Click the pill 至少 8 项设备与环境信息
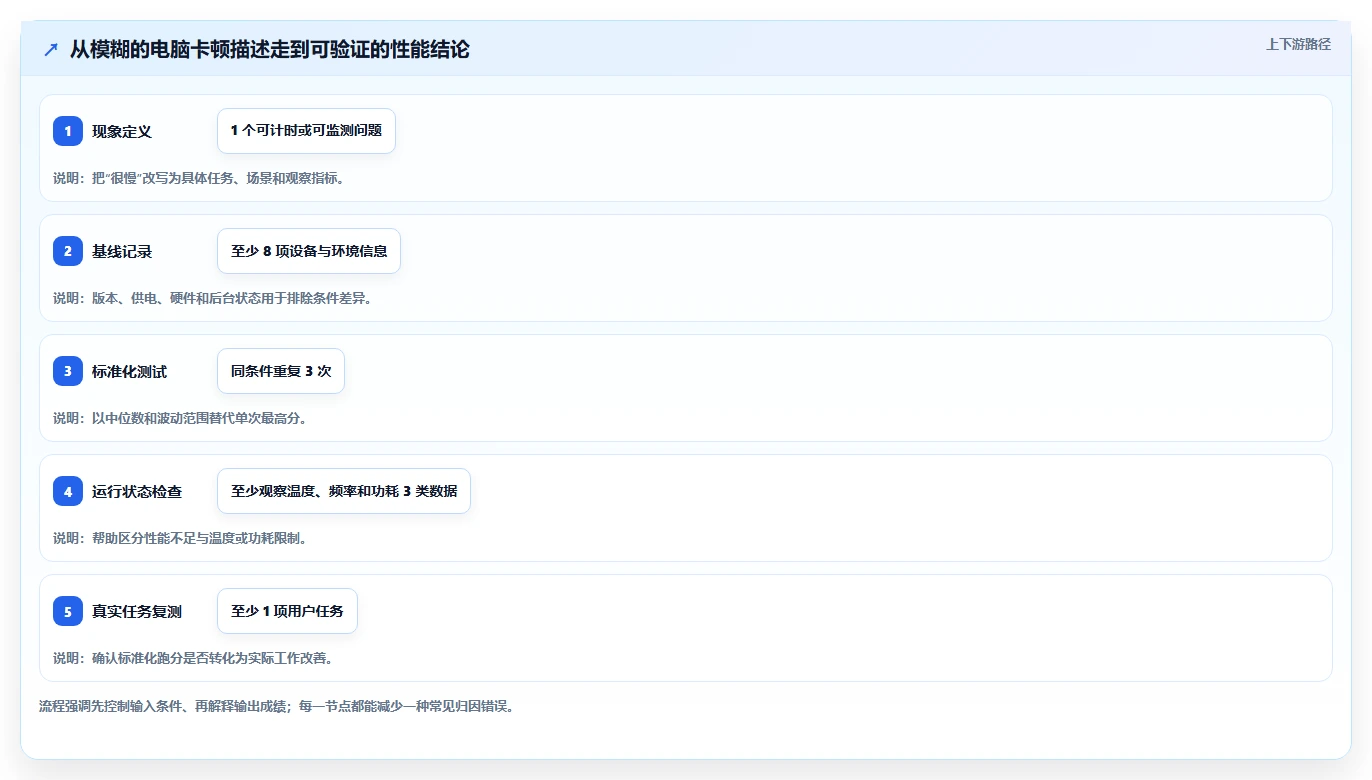 pyautogui.click(x=309, y=251)
